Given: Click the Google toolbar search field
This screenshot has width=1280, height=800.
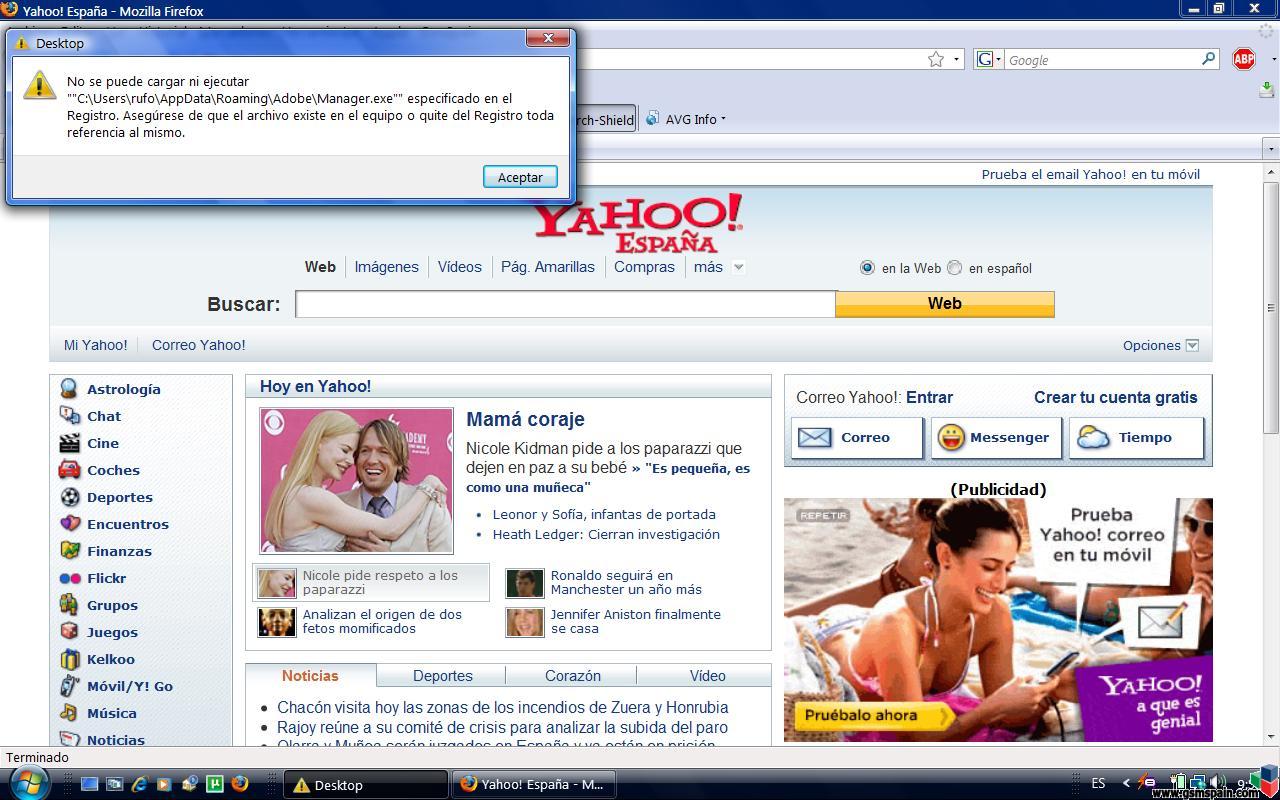Looking at the screenshot, I should tap(1102, 60).
